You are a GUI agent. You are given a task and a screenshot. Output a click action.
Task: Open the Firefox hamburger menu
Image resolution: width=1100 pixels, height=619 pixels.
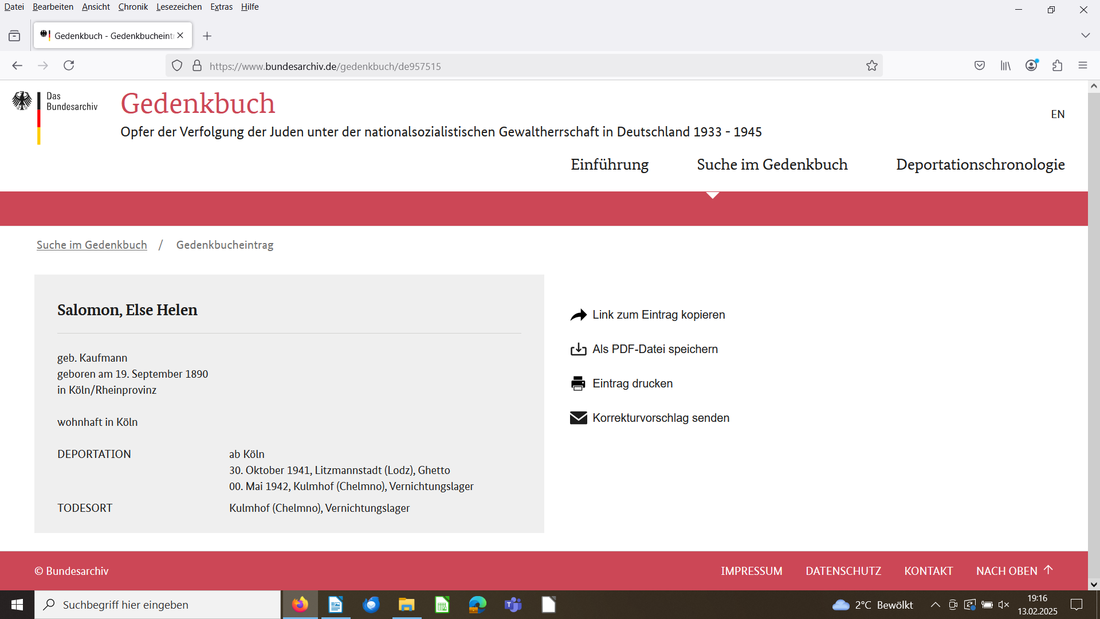(x=1082, y=65)
